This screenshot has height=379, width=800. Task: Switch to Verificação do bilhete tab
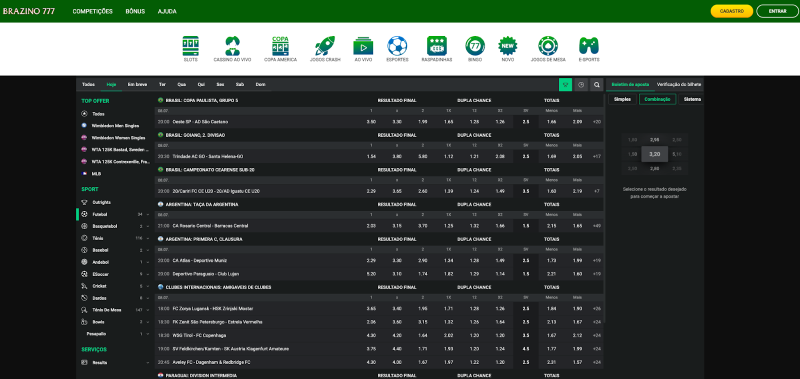point(679,85)
